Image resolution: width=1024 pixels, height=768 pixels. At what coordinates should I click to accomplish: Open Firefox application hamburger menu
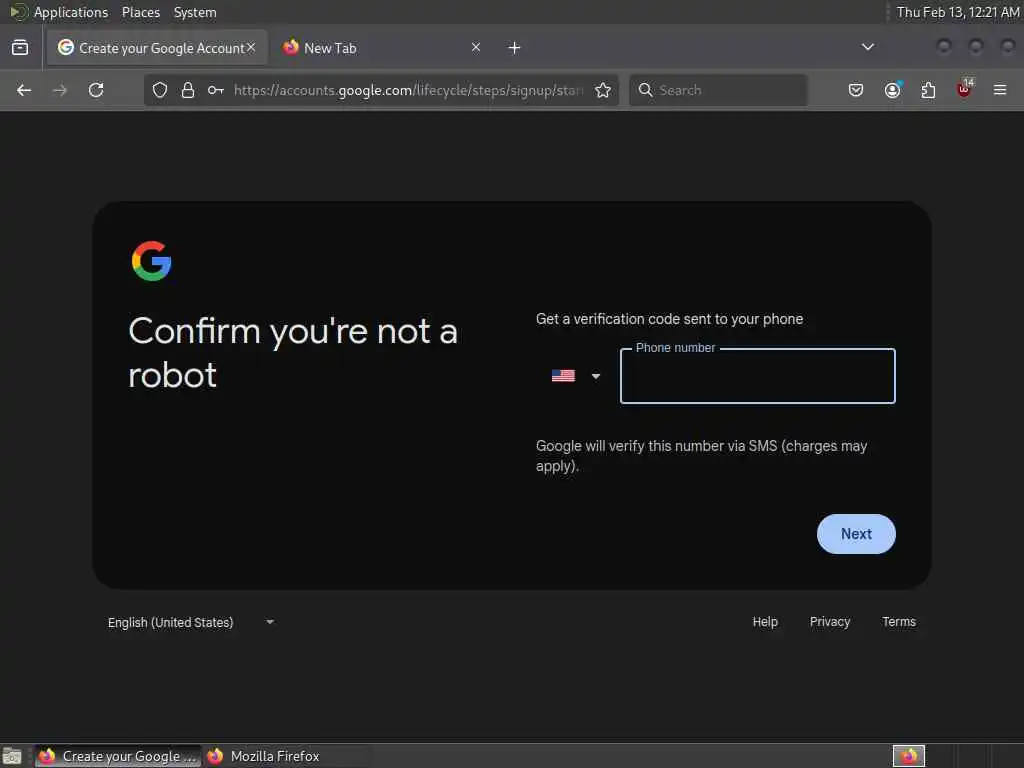click(x=1000, y=90)
